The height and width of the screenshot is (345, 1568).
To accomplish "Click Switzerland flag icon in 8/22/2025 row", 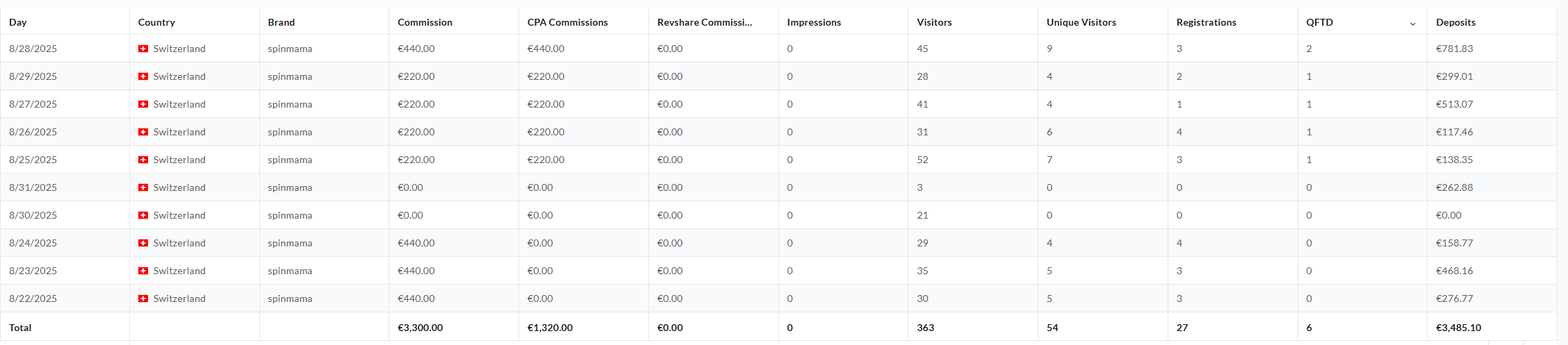I will click(x=143, y=298).
